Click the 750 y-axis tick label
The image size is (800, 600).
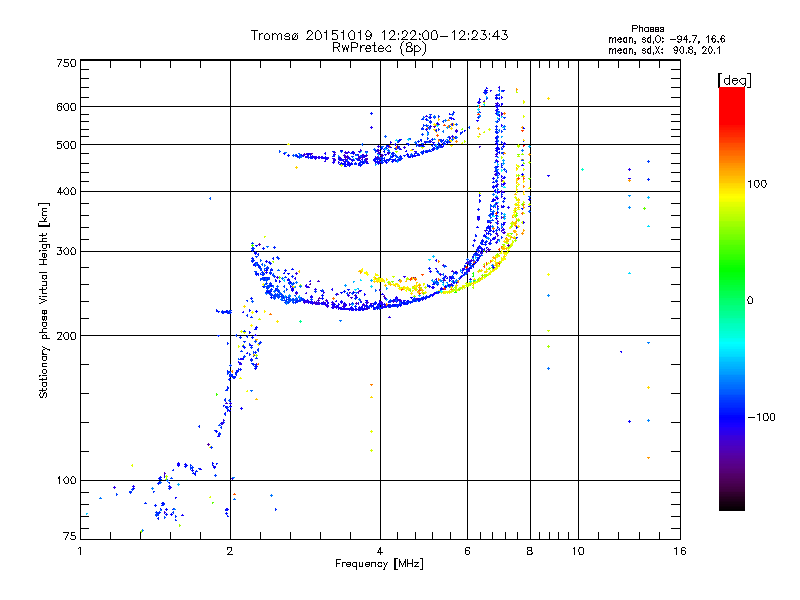click(66, 63)
